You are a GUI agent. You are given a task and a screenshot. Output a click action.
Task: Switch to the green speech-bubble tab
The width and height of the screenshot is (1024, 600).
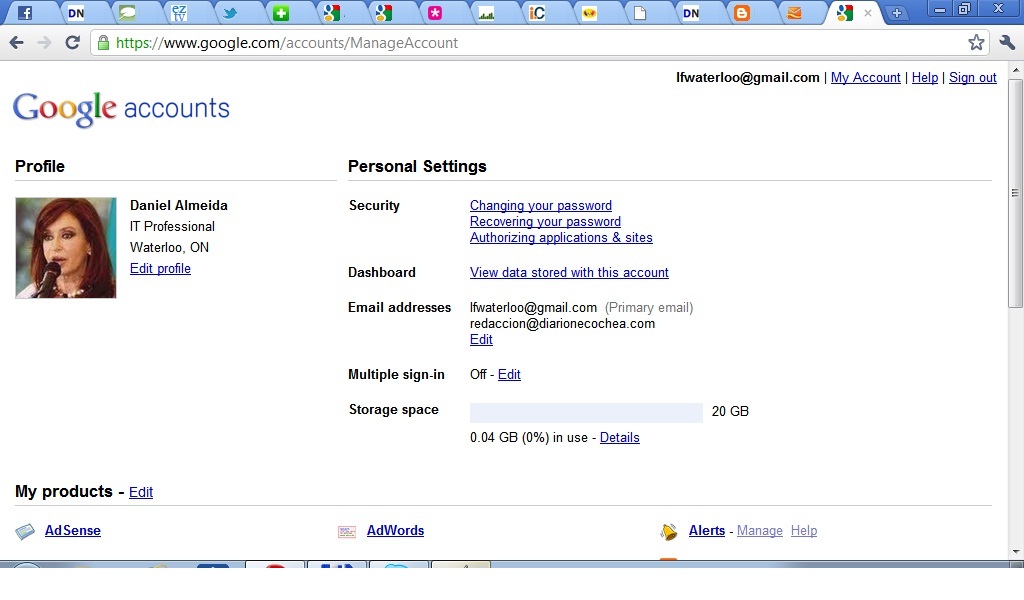tap(127, 12)
